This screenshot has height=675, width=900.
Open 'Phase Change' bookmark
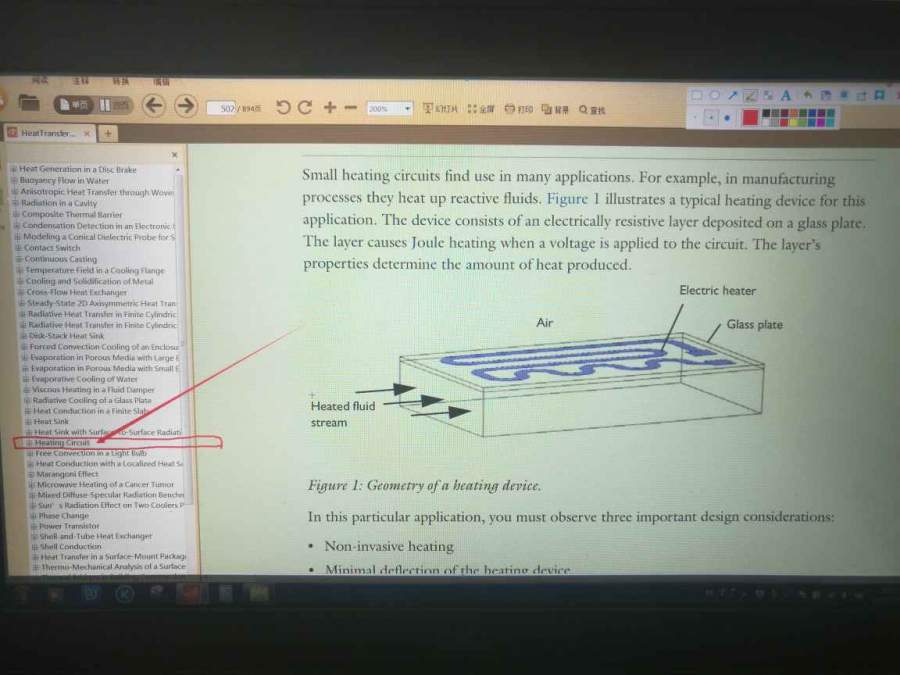[x=63, y=515]
